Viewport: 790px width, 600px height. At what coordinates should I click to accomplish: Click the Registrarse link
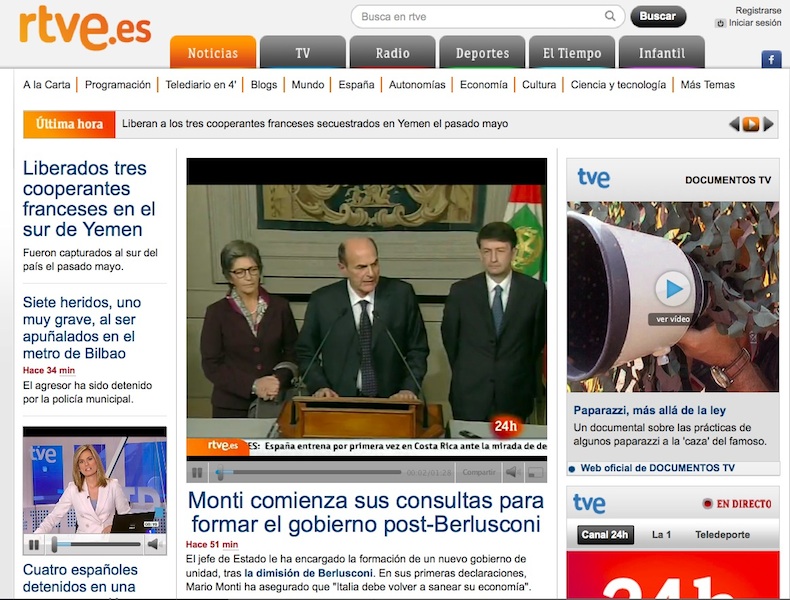click(x=758, y=10)
